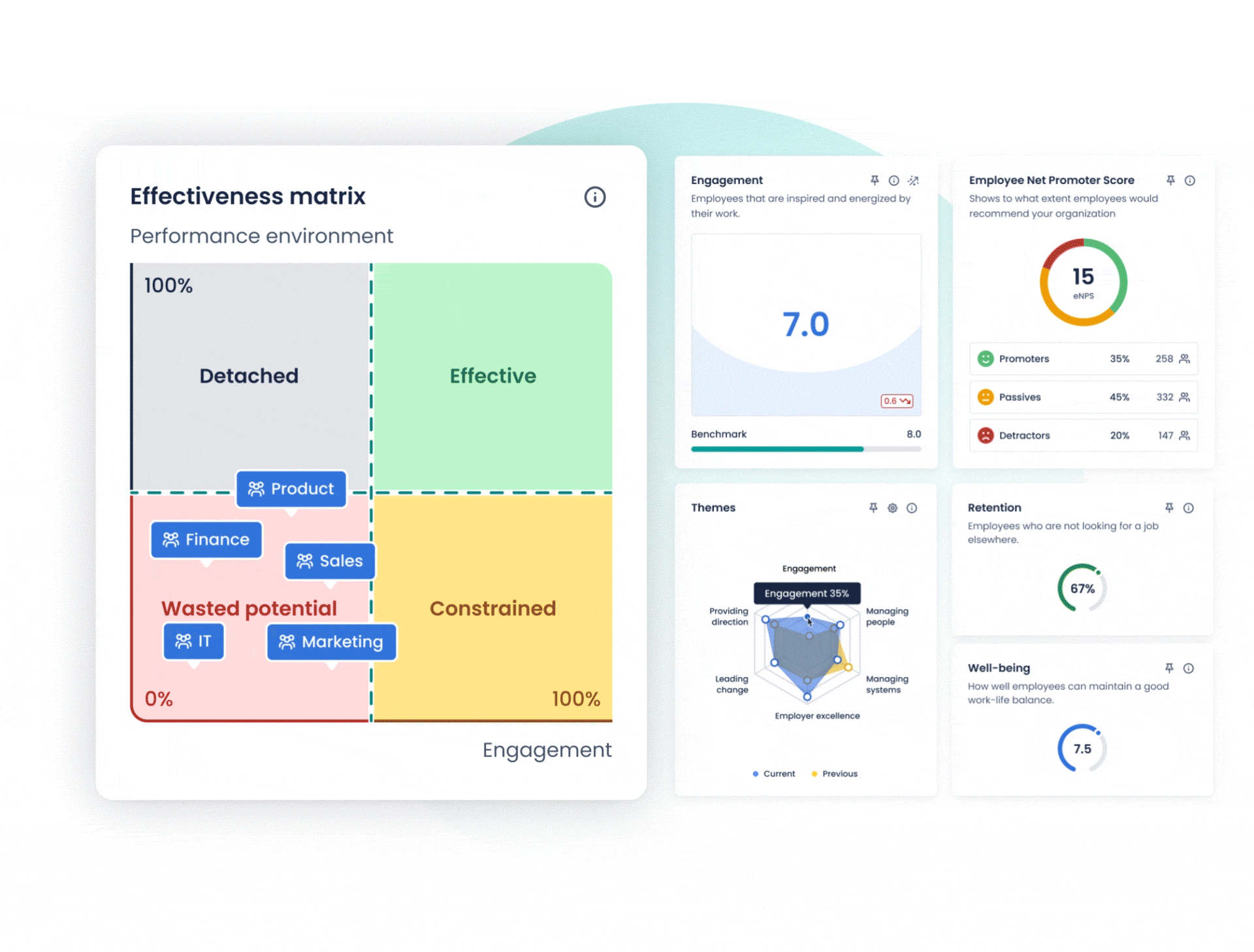Screen dimensions: 1254x952
Task: Open settings gear on Themes card
Action: [892, 508]
